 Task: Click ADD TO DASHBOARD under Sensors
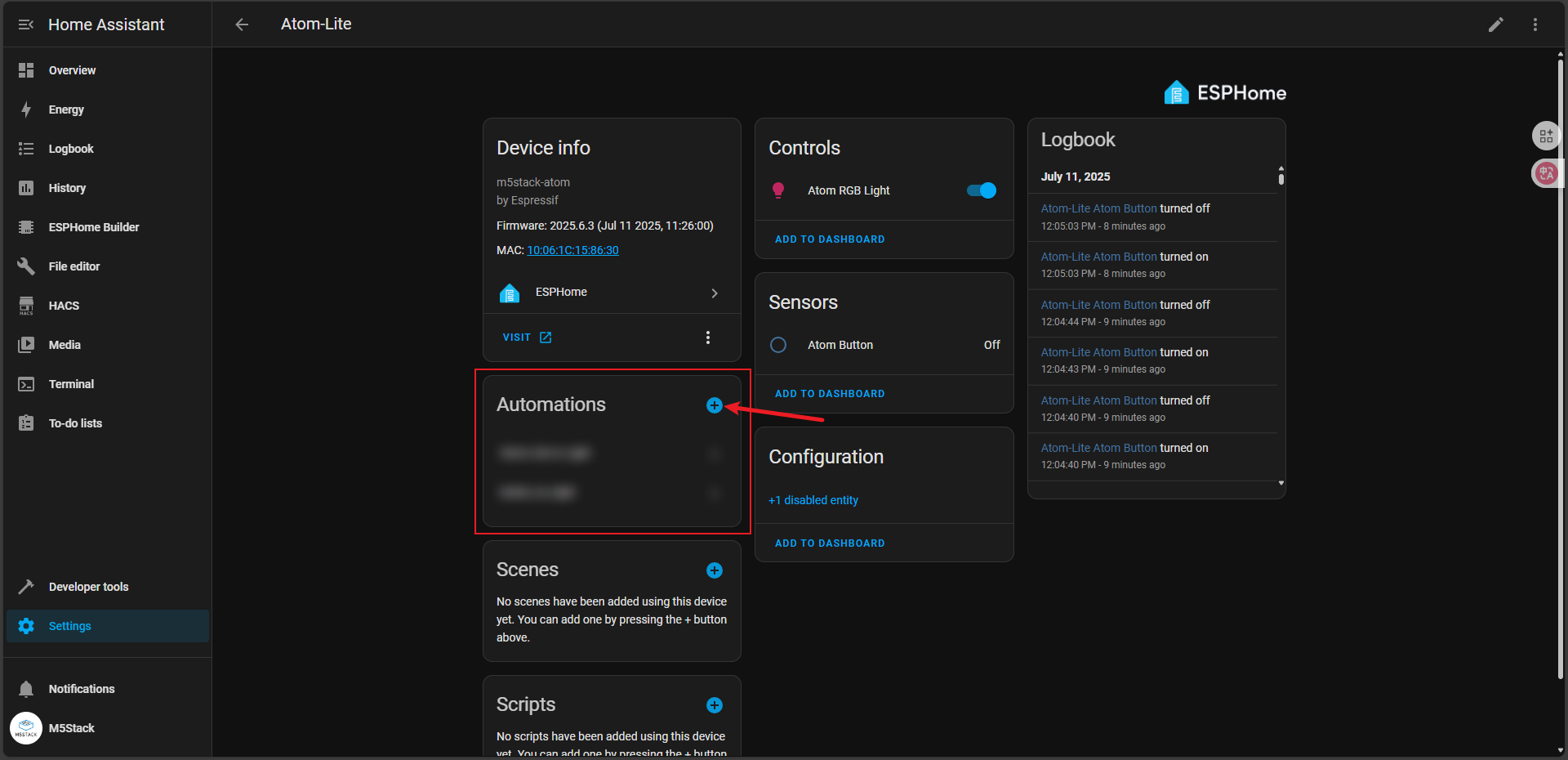click(830, 394)
